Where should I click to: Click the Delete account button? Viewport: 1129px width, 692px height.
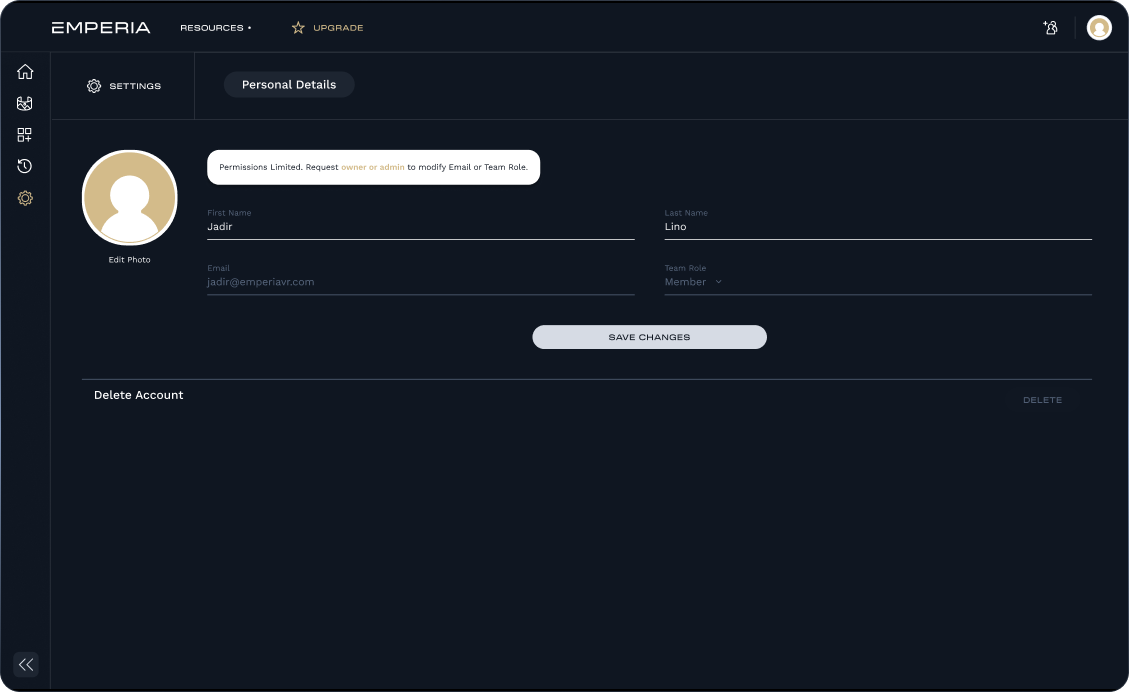[1042, 400]
